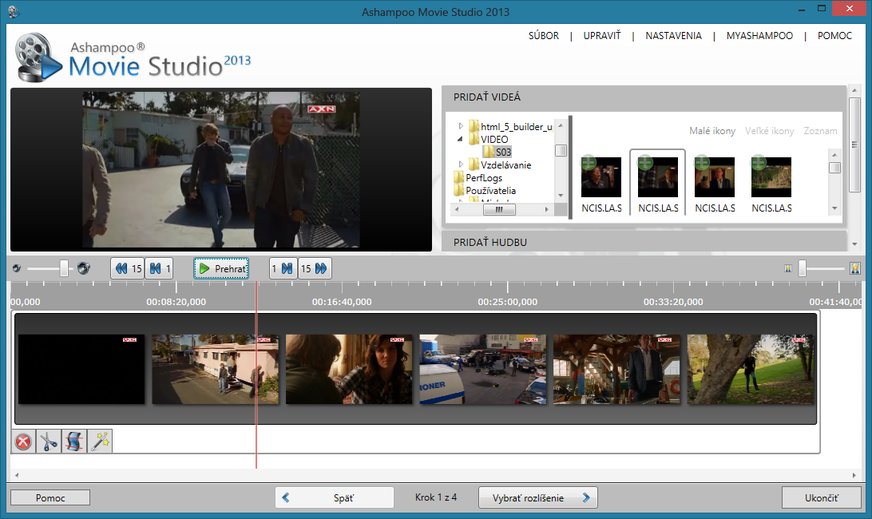The height and width of the screenshot is (519, 872).
Task: Click the red delete clip icon
Action: tap(23, 441)
